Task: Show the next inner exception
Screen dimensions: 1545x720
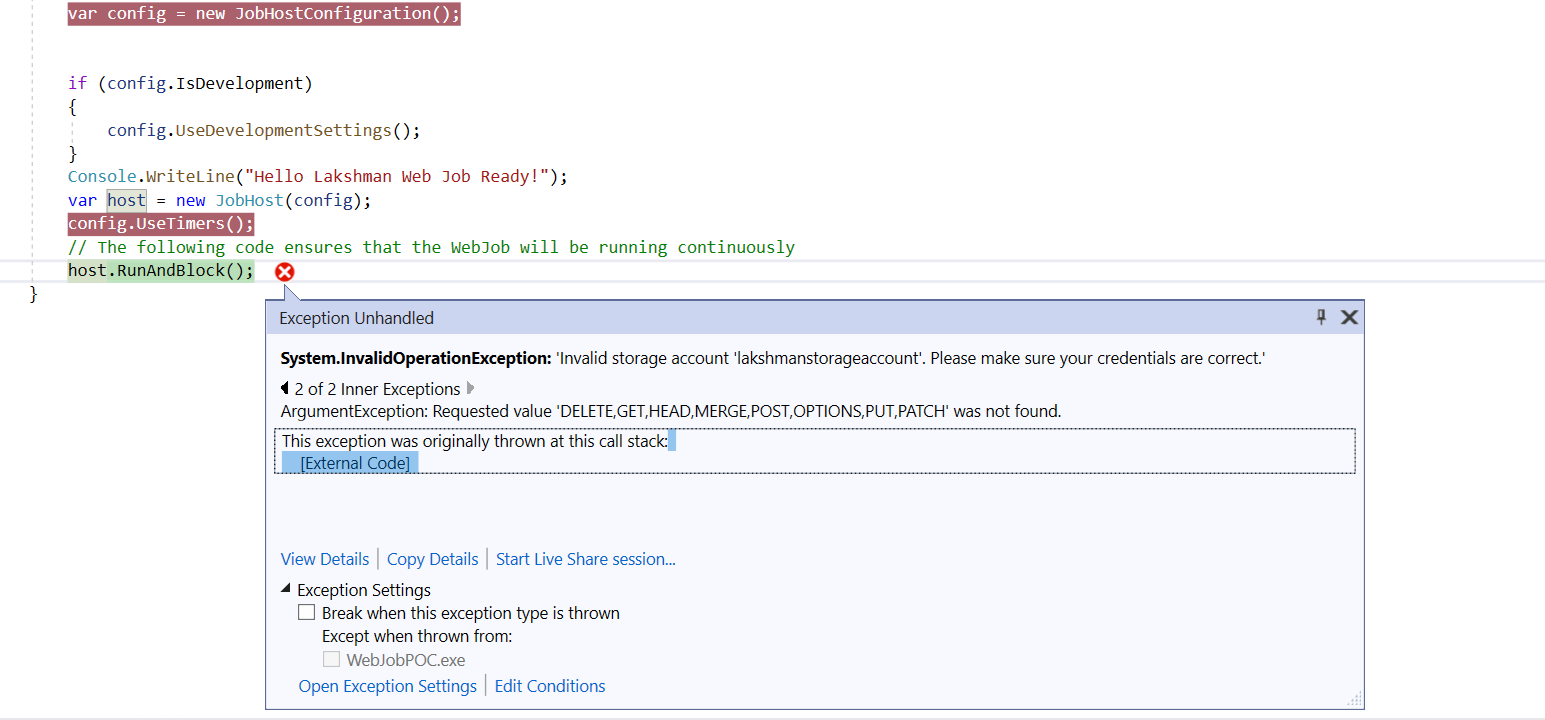Action: point(468,388)
